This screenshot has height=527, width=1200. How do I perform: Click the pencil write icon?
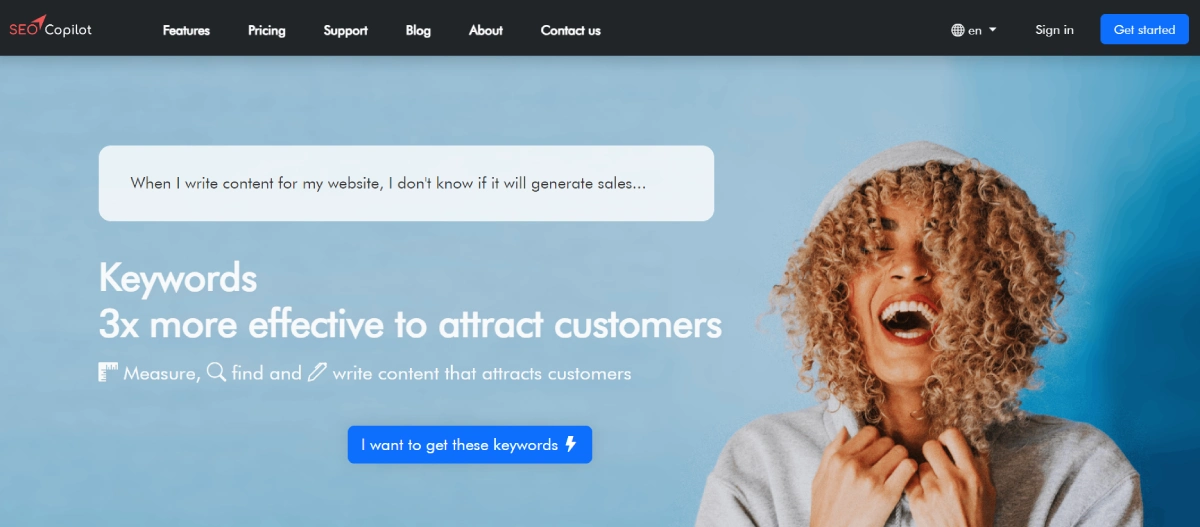(x=317, y=373)
